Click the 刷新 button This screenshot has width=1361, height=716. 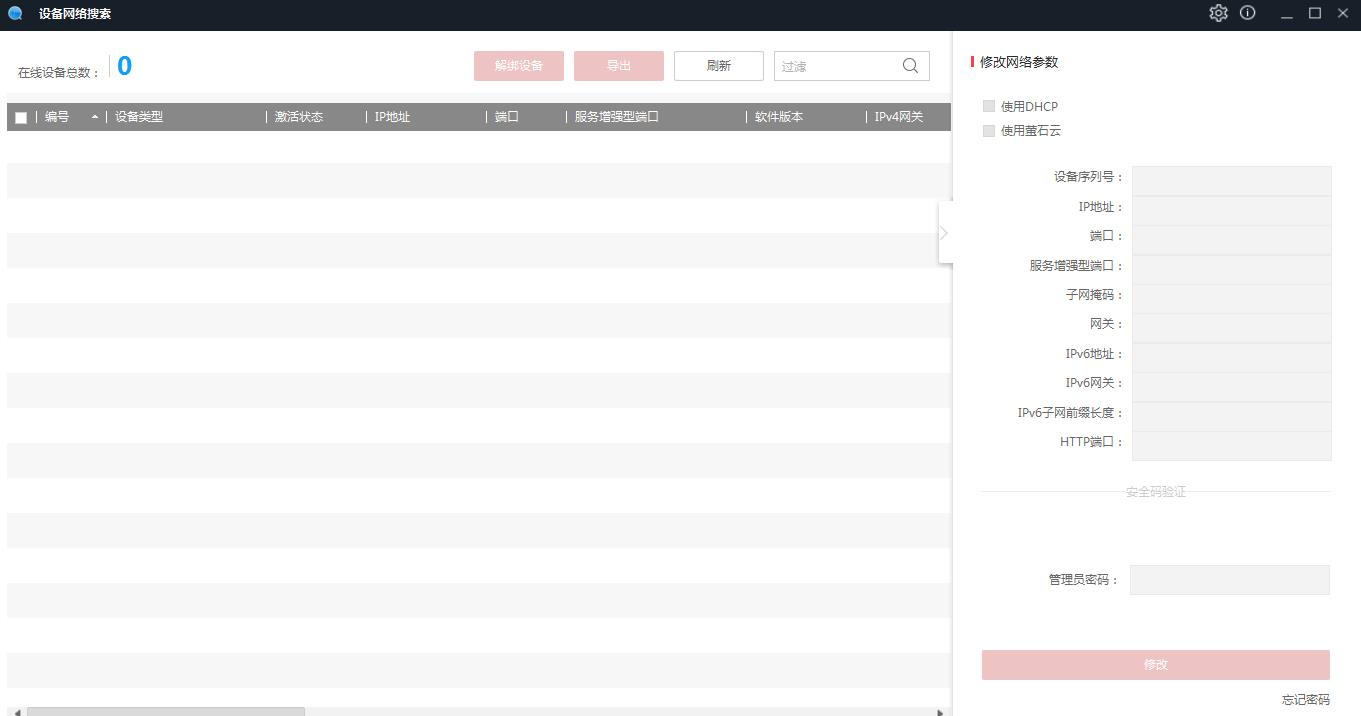pos(719,66)
